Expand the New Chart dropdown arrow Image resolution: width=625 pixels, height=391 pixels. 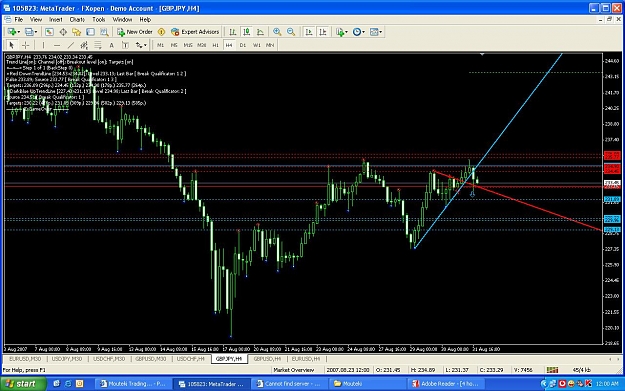pos(19,32)
